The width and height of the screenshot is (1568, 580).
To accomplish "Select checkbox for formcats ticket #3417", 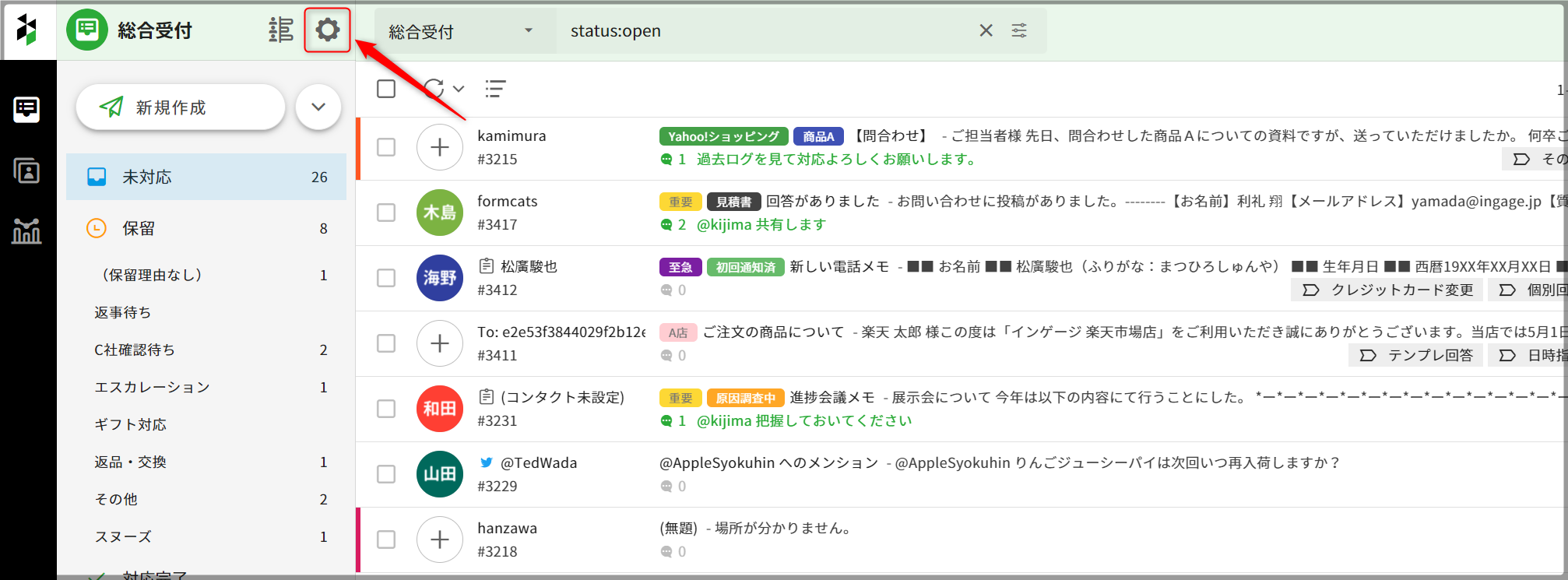I will [x=386, y=213].
